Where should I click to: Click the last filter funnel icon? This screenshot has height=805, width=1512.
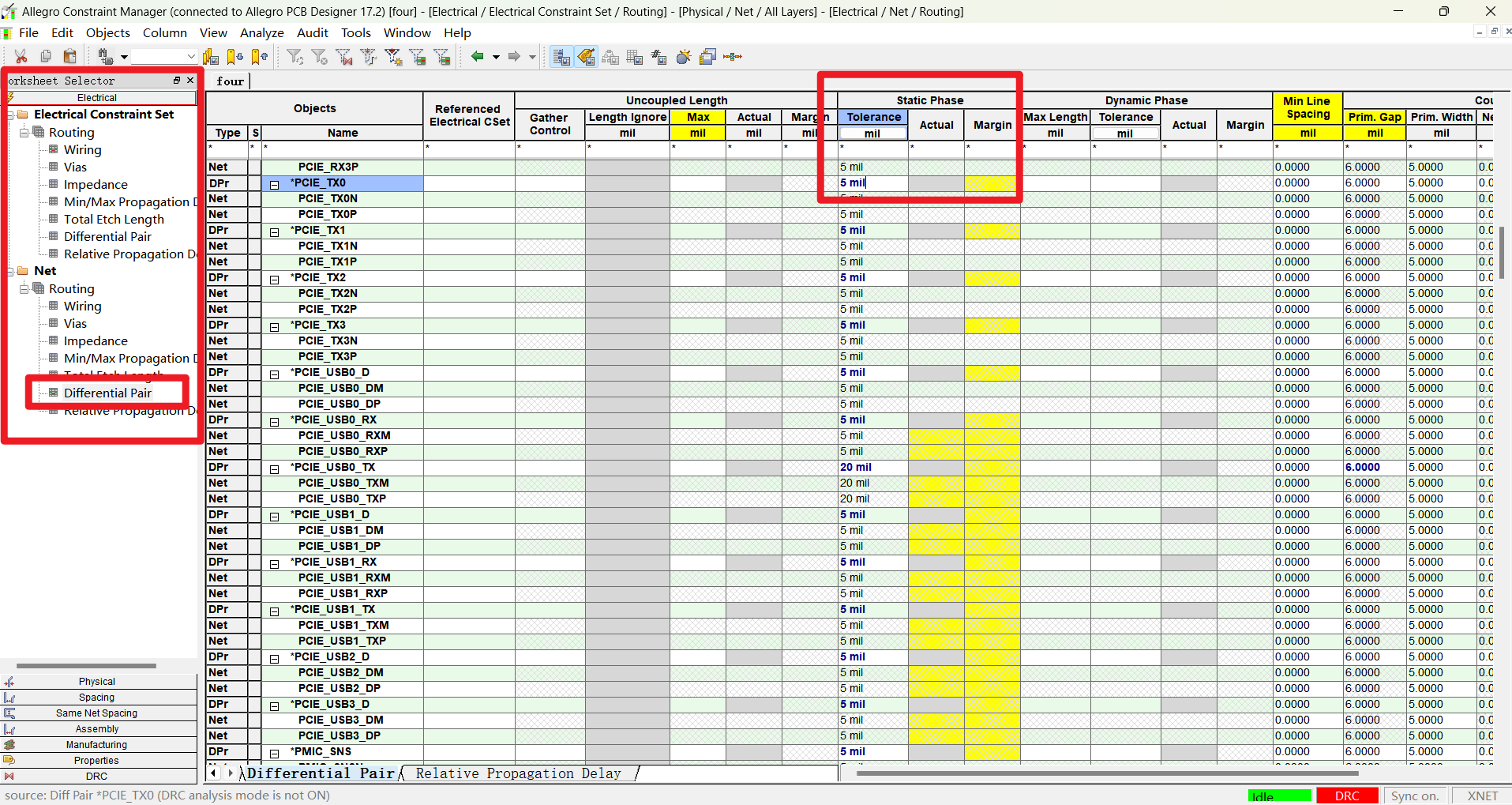442,56
